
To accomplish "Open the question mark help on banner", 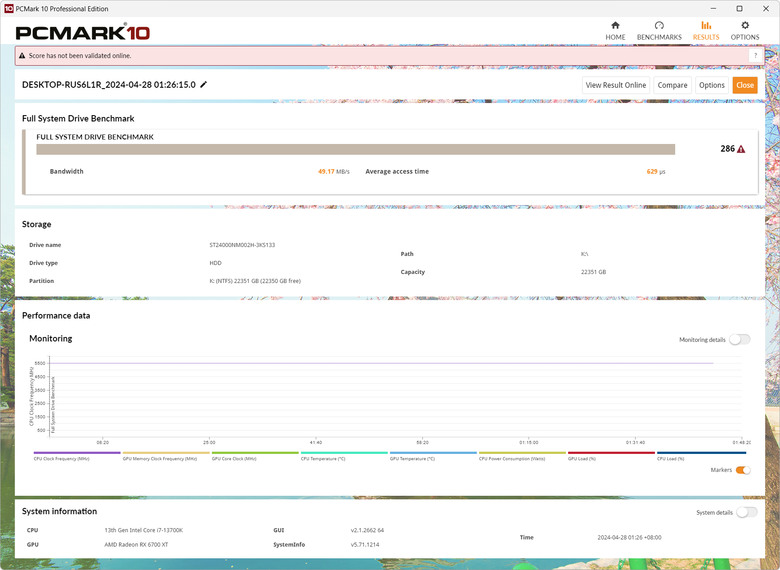I will coord(755,56).
